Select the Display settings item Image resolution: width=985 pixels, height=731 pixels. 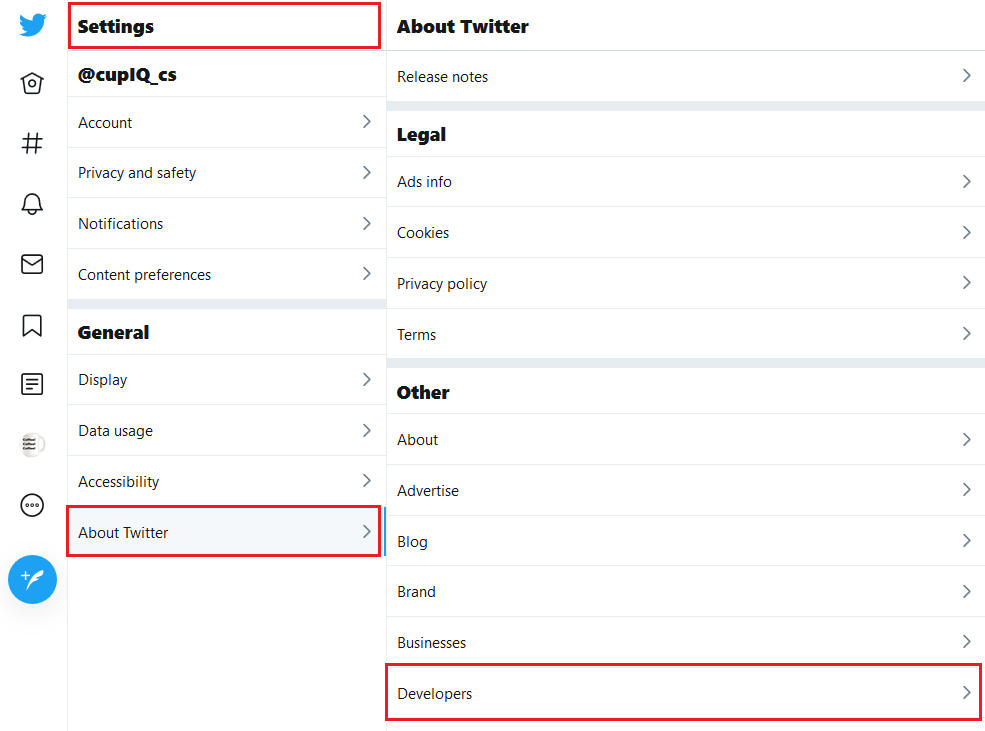coord(227,379)
